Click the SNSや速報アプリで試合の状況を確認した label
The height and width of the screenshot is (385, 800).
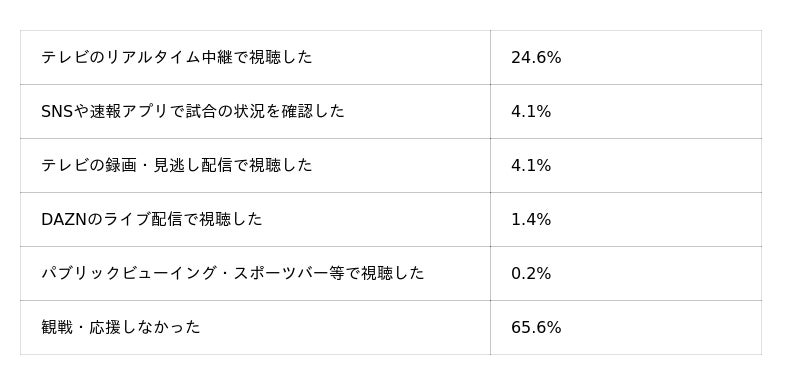193,111
